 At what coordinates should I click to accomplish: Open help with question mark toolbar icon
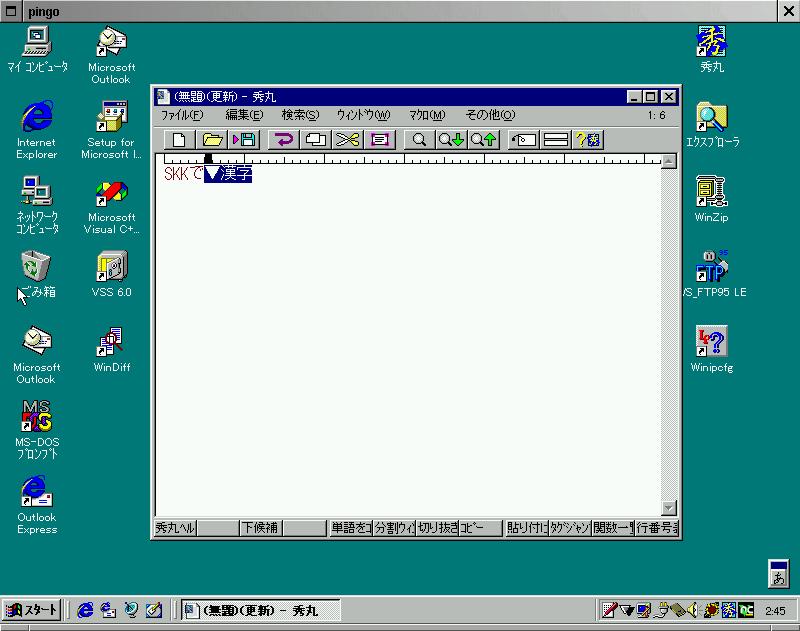click(x=588, y=139)
